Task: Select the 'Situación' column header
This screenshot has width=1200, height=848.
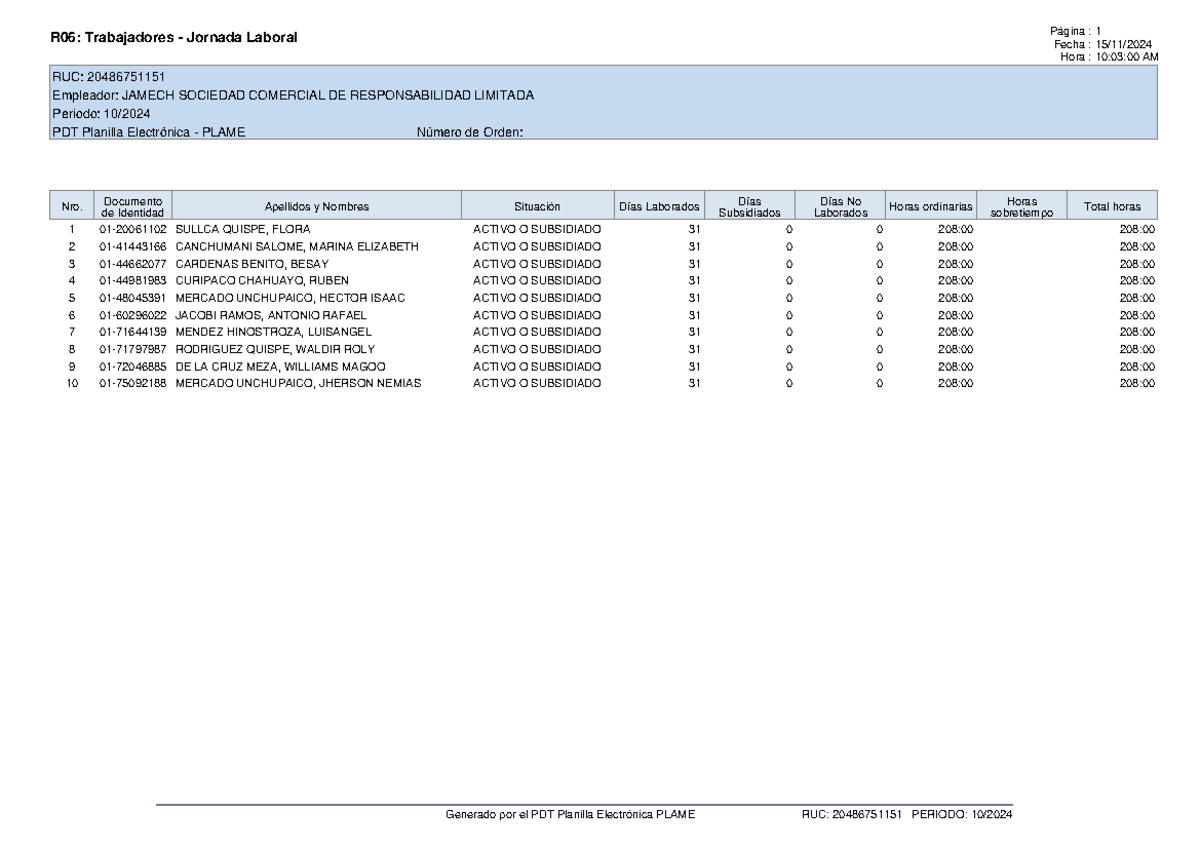Action: [537, 207]
